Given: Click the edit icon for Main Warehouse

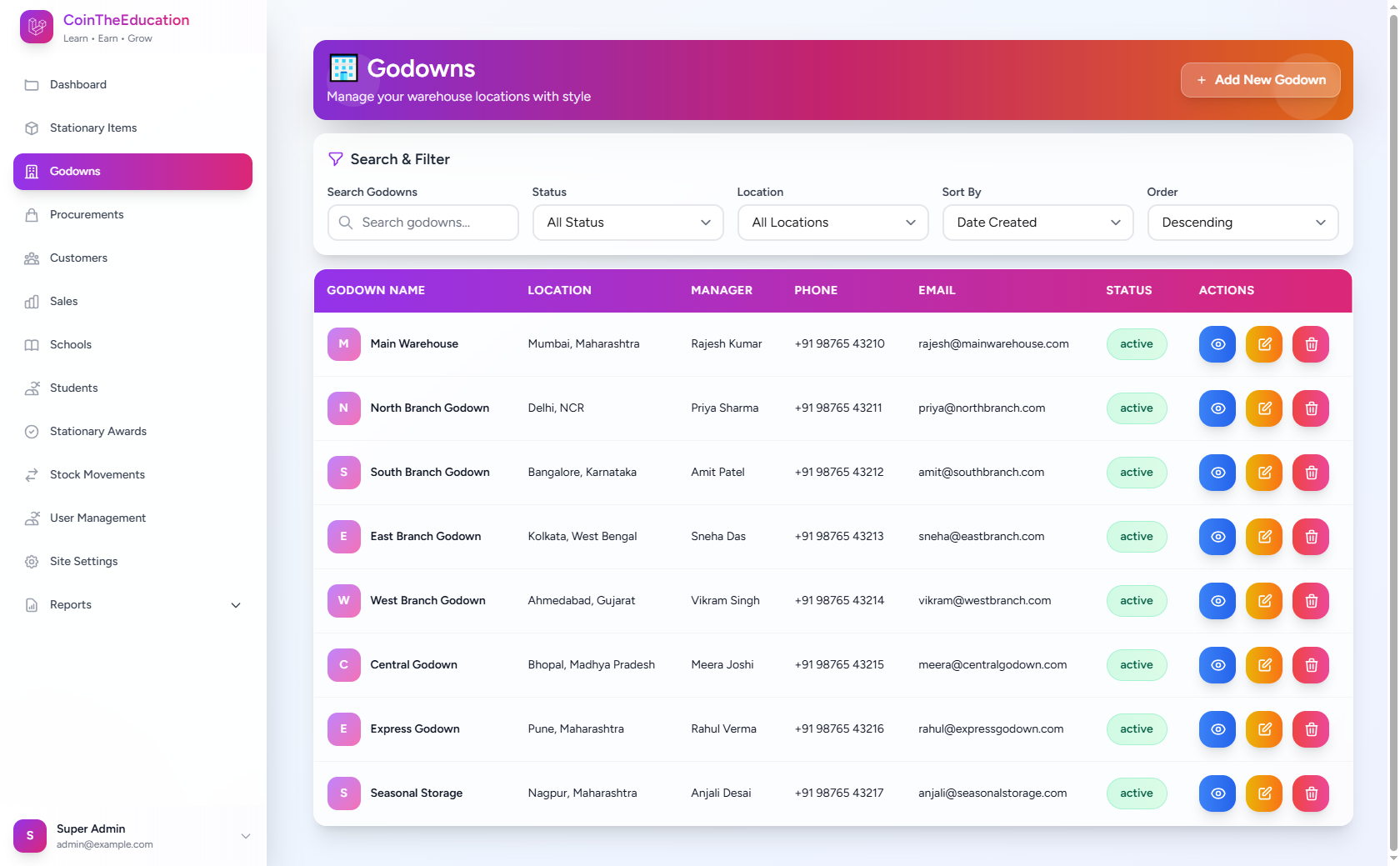Looking at the screenshot, I should point(1264,344).
